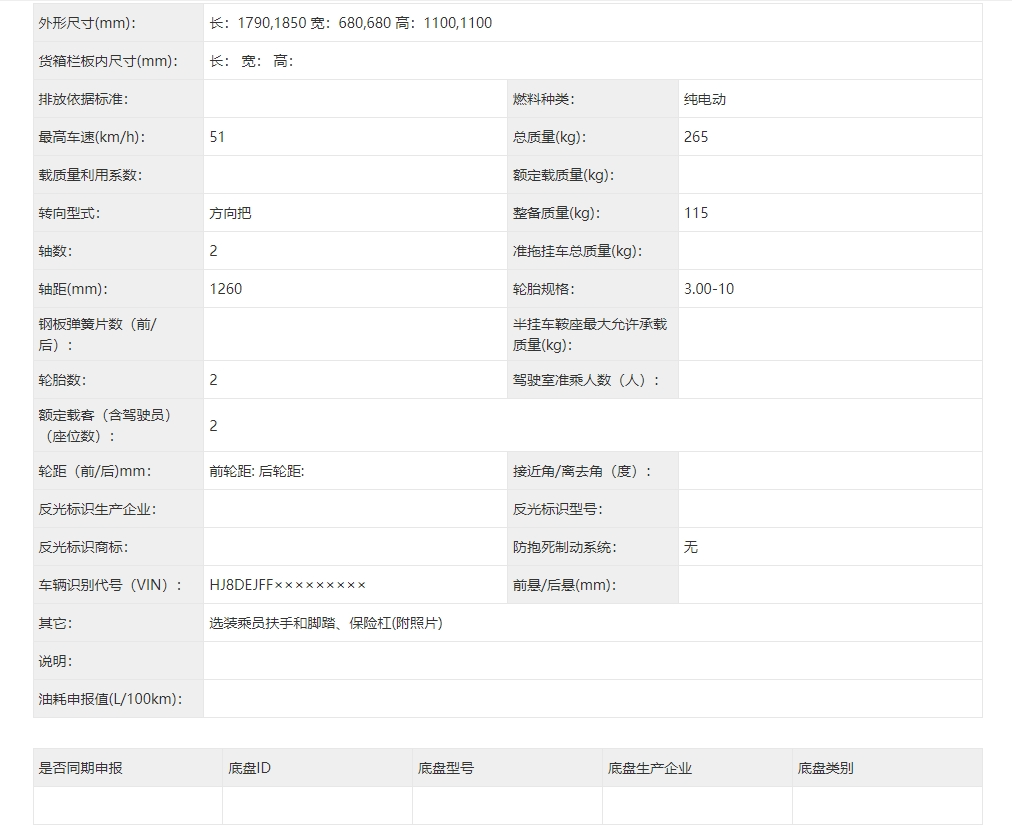Screen dimensions: 1012x830
Task: Select the 其它 row optional equipment text
Action: coord(326,623)
